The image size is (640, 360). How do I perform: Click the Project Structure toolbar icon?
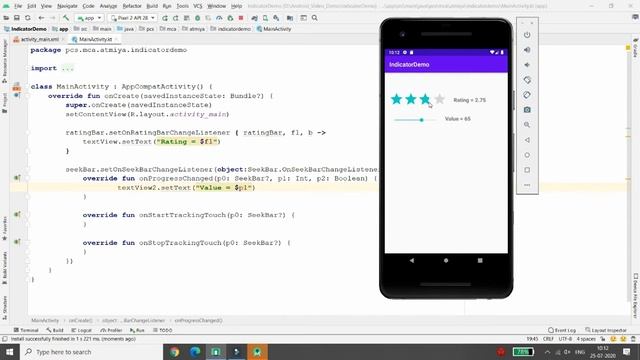[x=290, y=18]
